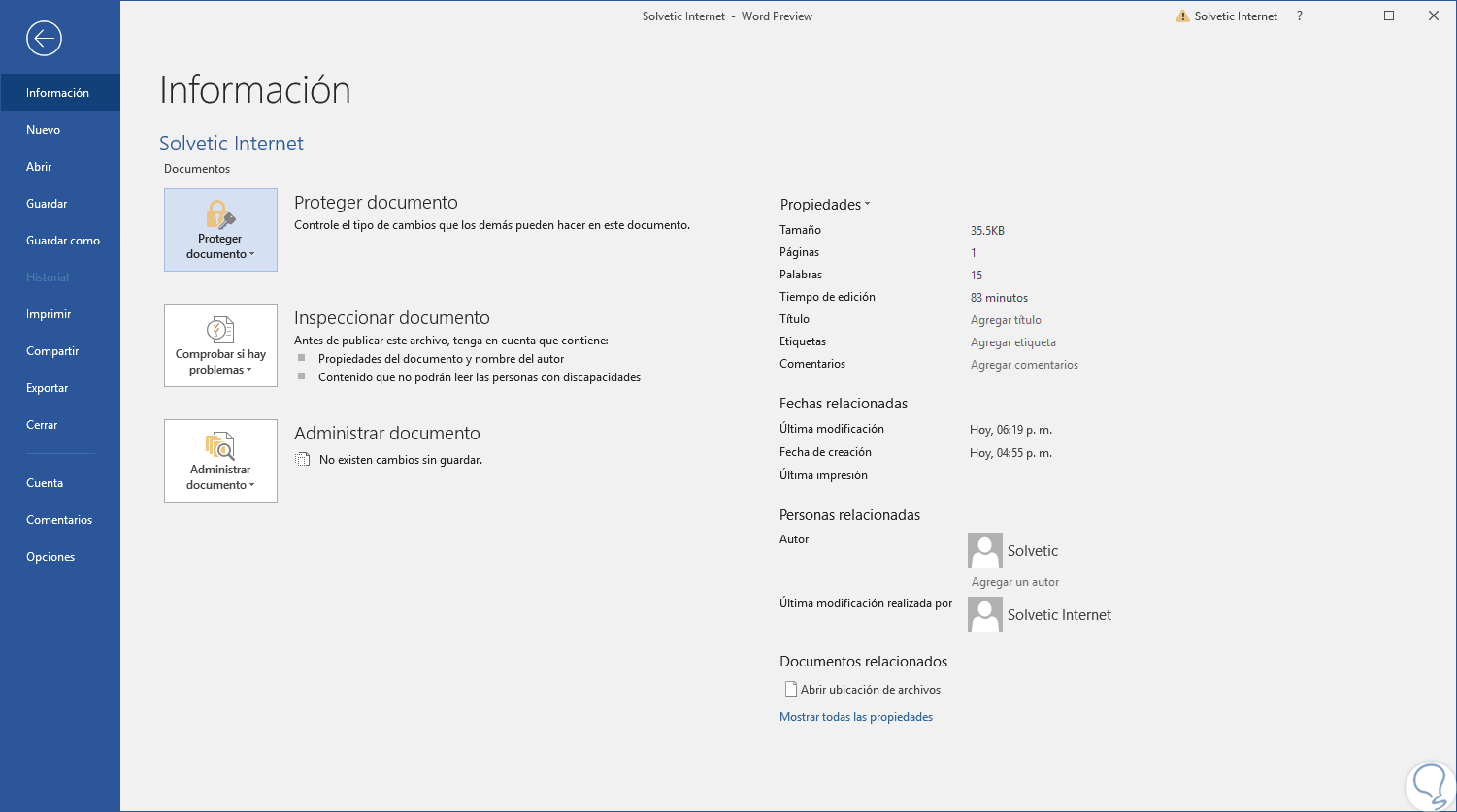Minimize the Word Preview window
Screen dimensions: 1457x812
click(1344, 16)
